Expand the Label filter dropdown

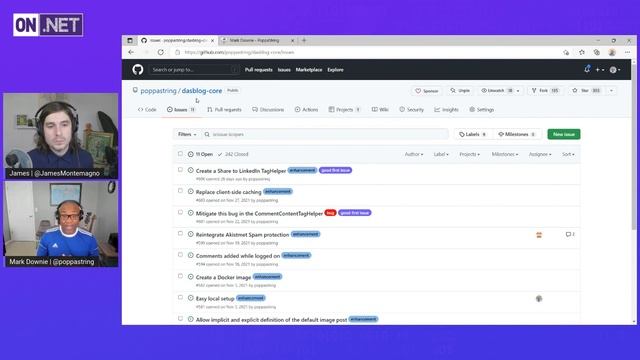coord(441,154)
